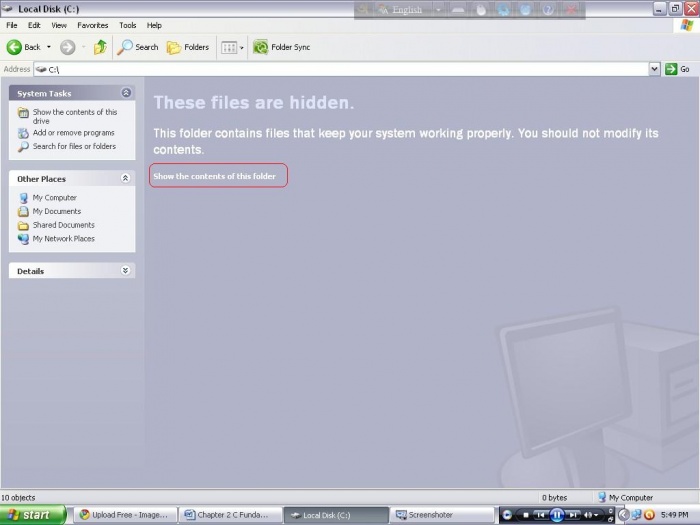Click Show the contents of this drive
This screenshot has width=700, height=525.
[x=75, y=116]
